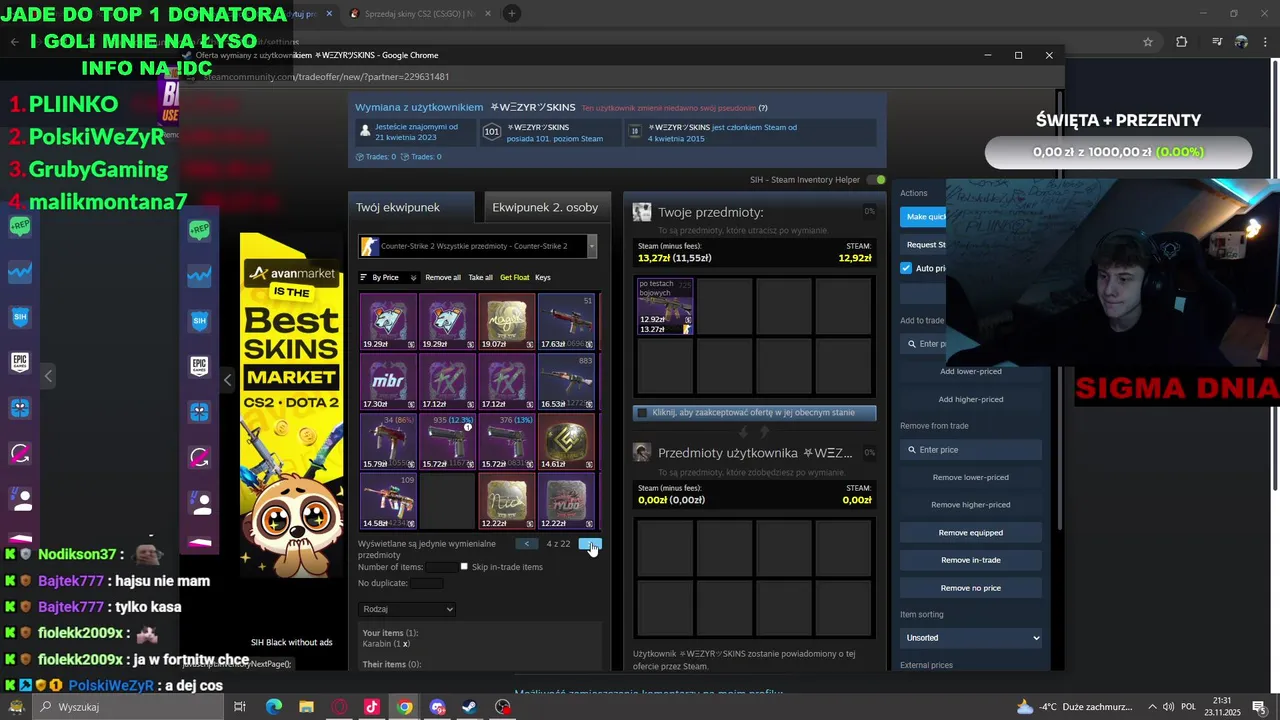Open the browser extensions puzzle icon
Viewport: 1280px width, 720px height.
[1181, 42]
